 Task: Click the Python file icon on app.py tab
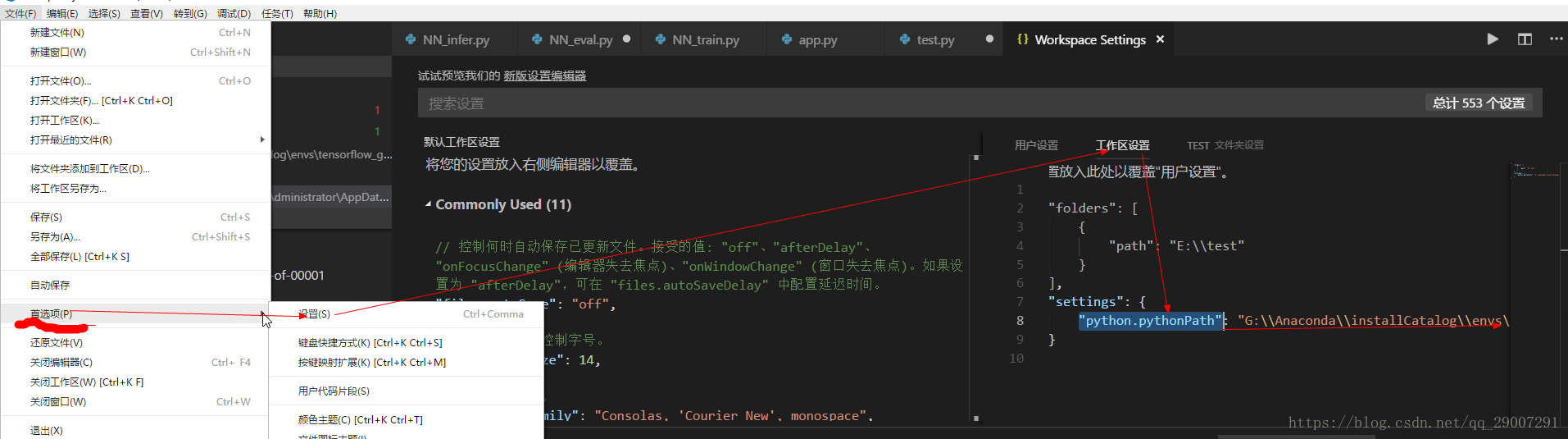pos(787,39)
